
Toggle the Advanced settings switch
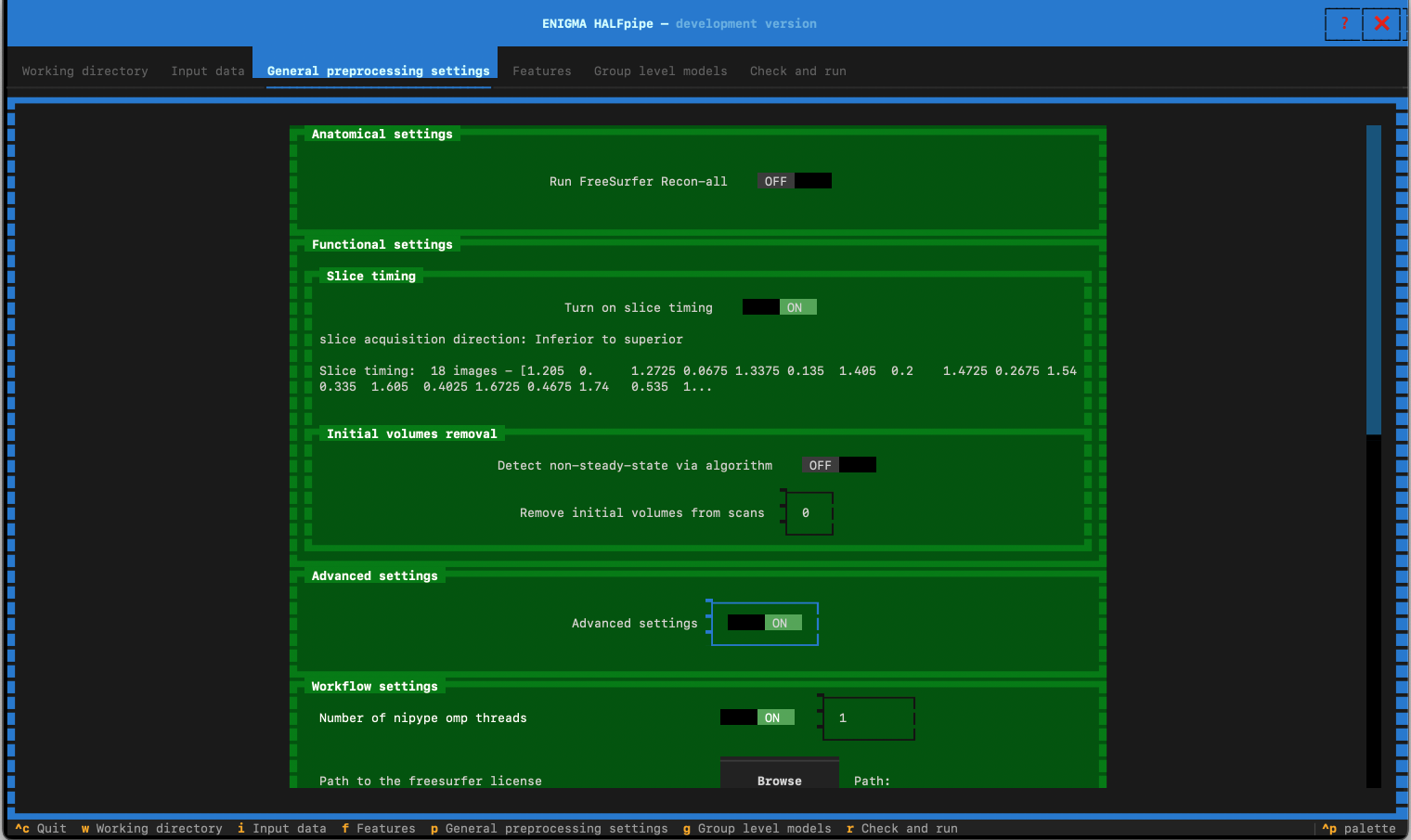tap(765, 623)
